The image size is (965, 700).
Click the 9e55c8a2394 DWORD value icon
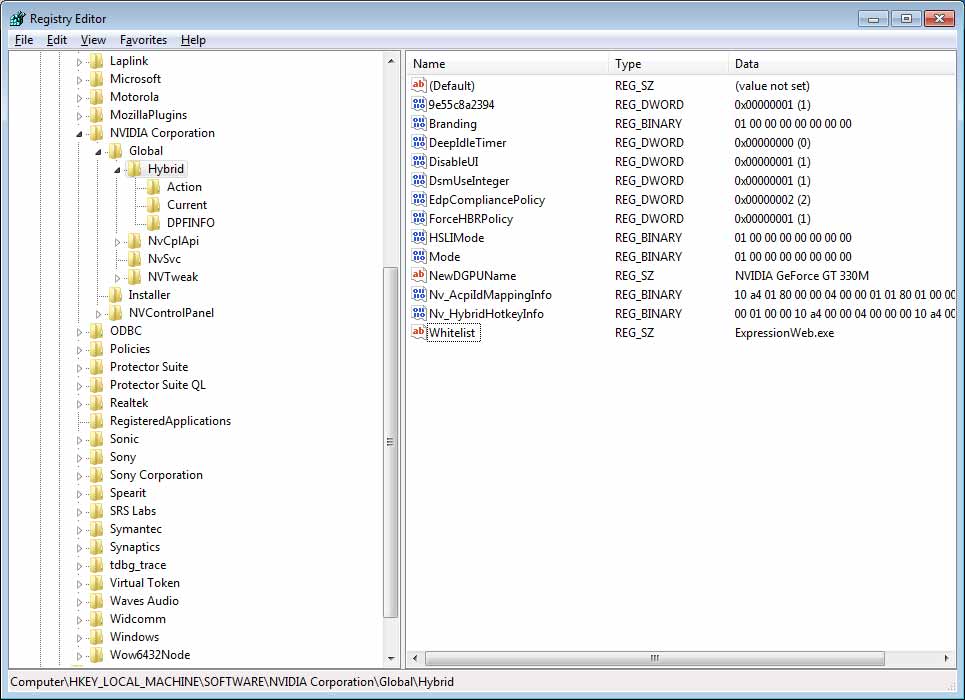418,105
